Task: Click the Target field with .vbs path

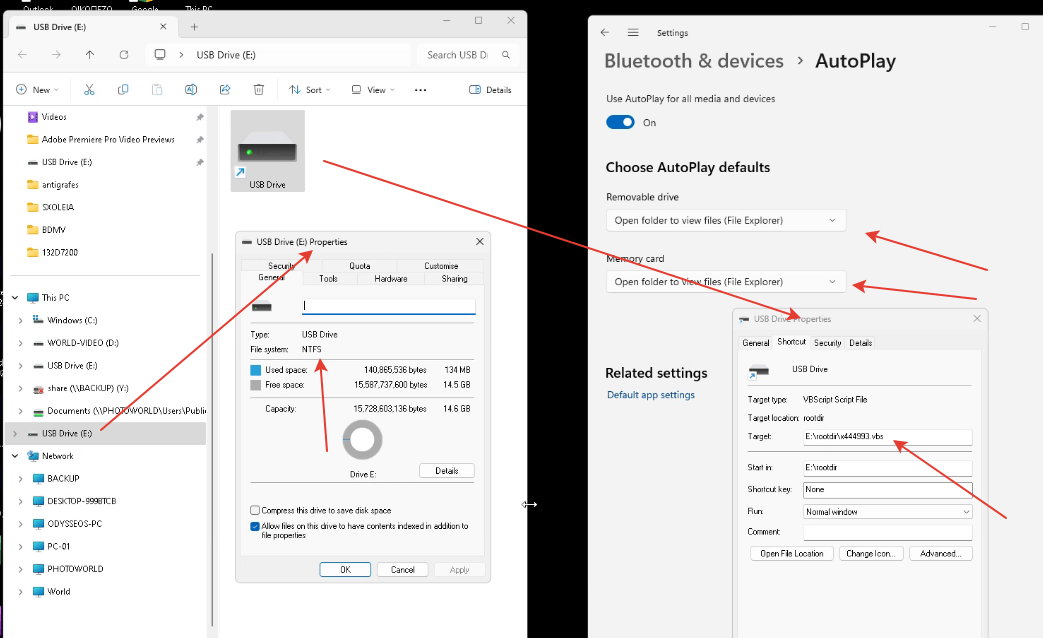Action: (x=887, y=436)
